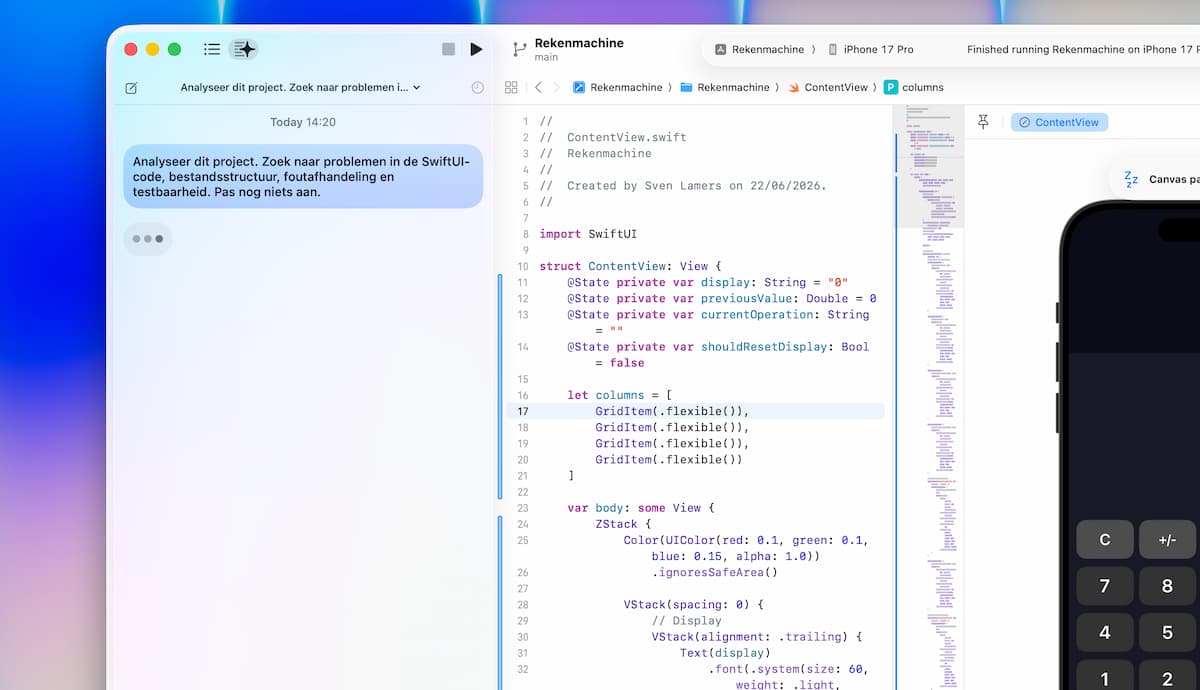Tap the 5 key in preview

click(1167, 632)
